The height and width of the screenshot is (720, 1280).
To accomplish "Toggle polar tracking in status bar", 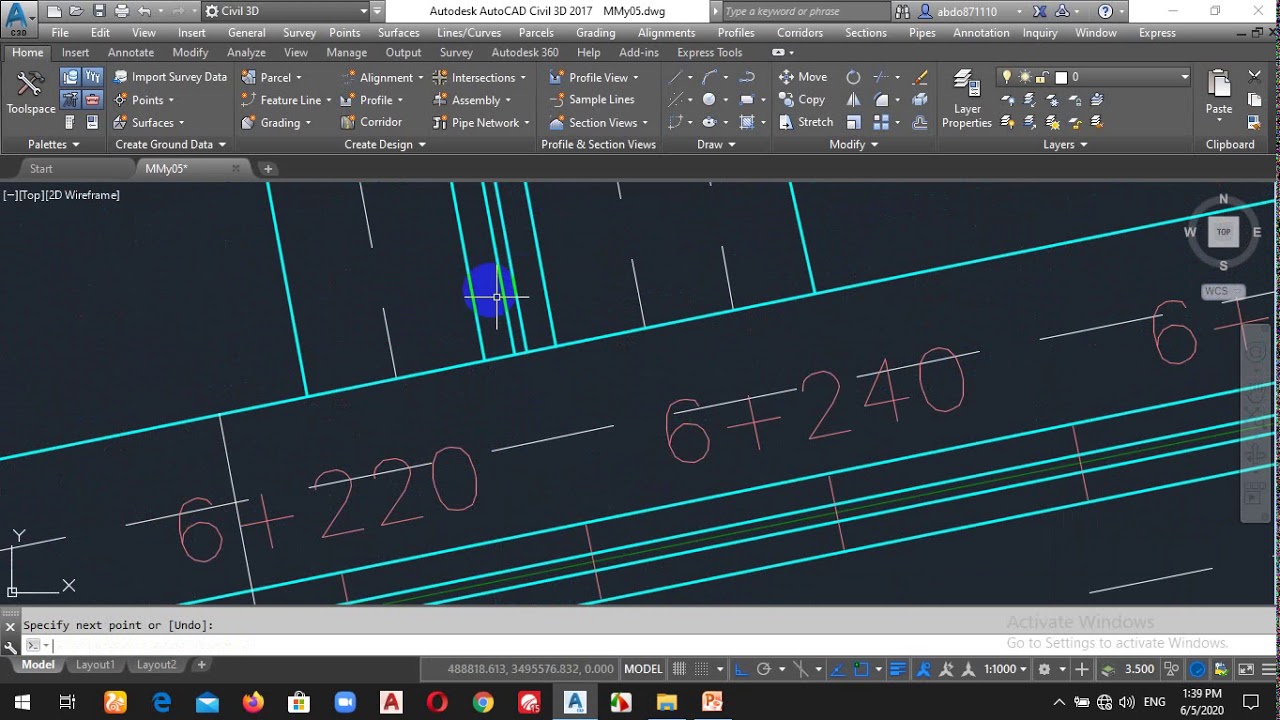I will (x=765, y=669).
